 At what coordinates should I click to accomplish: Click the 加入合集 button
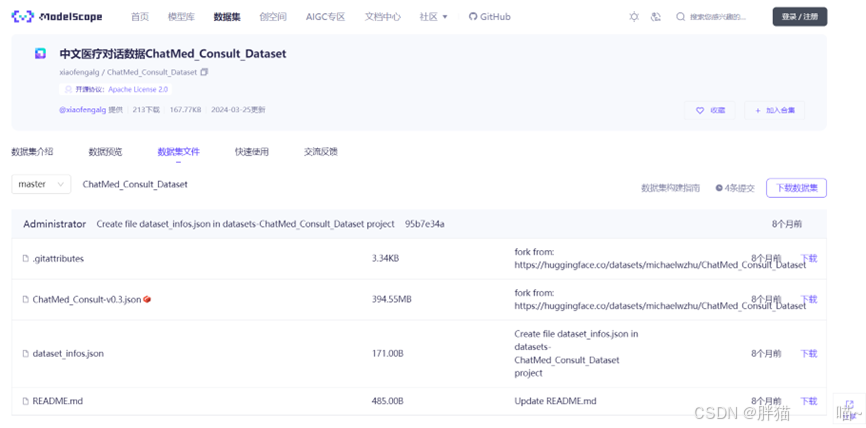point(774,110)
